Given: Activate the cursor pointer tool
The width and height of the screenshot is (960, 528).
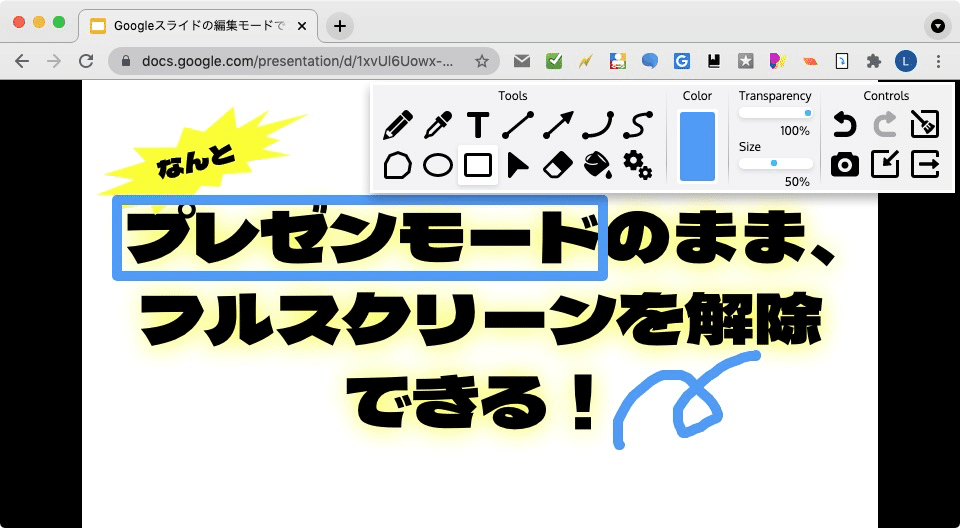Looking at the screenshot, I should click(518, 165).
